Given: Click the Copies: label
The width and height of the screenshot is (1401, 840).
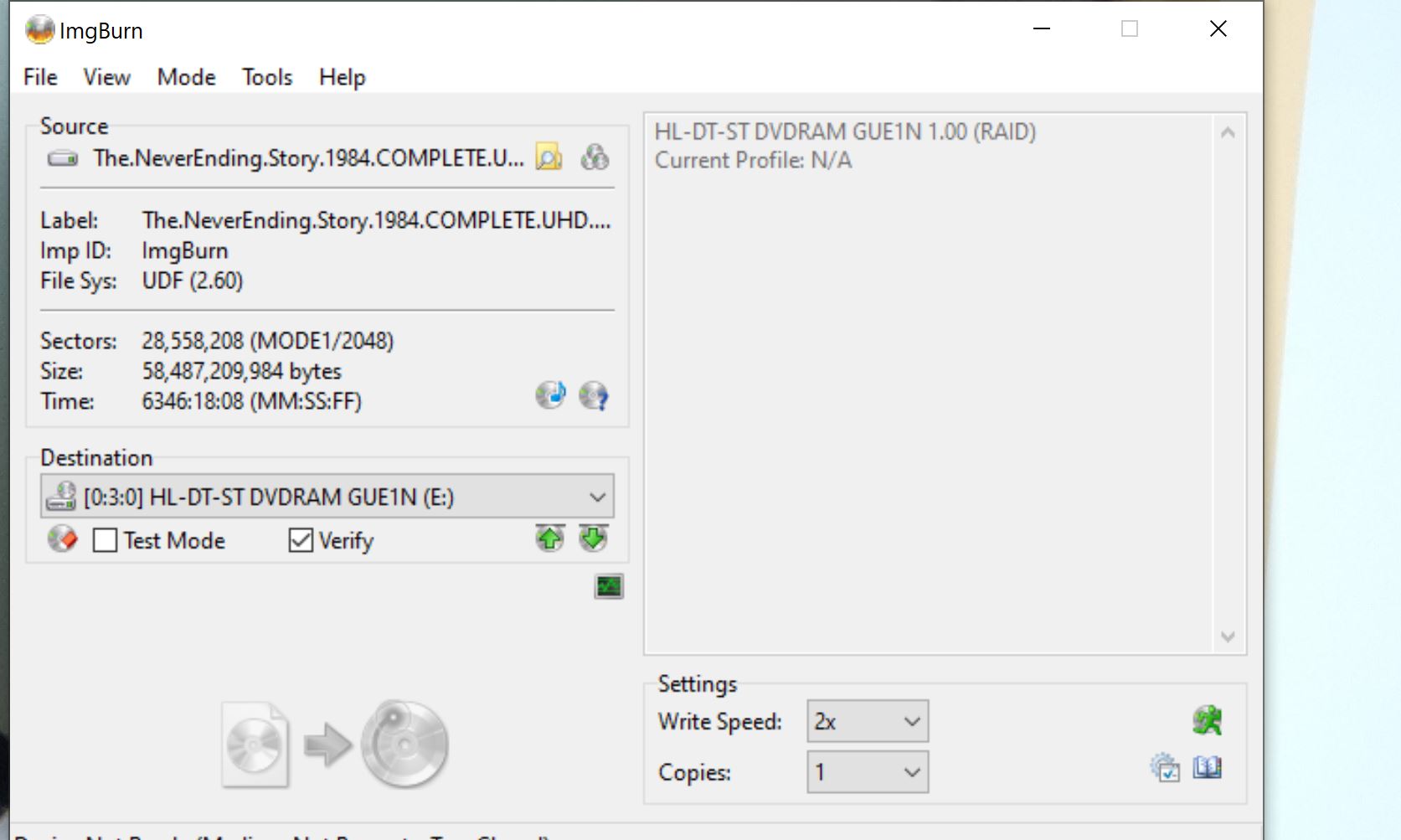Looking at the screenshot, I should click(694, 772).
